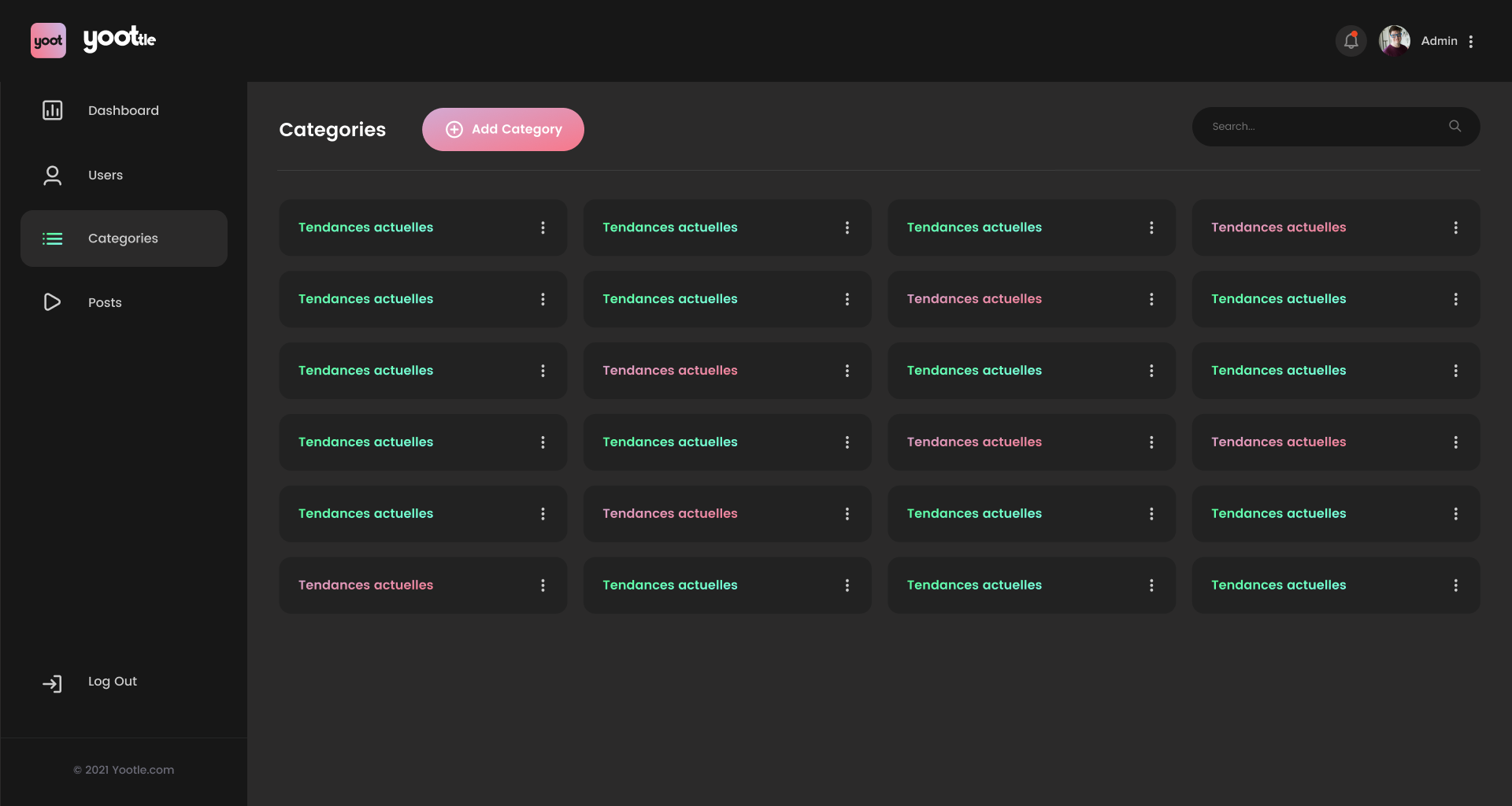Click the 2021 Yootle.com footer text
The image size is (1512, 806).
pyautogui.click(x=124, y=770)
